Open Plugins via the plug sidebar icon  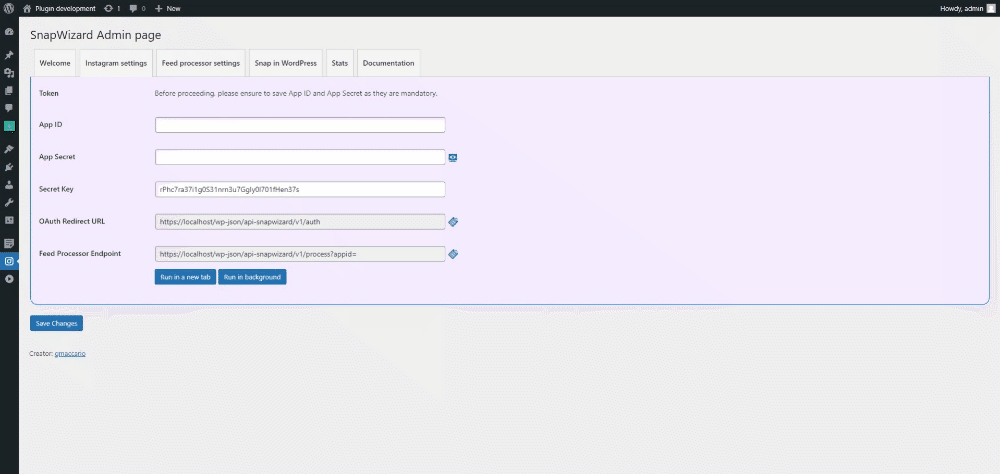point(9,167)
